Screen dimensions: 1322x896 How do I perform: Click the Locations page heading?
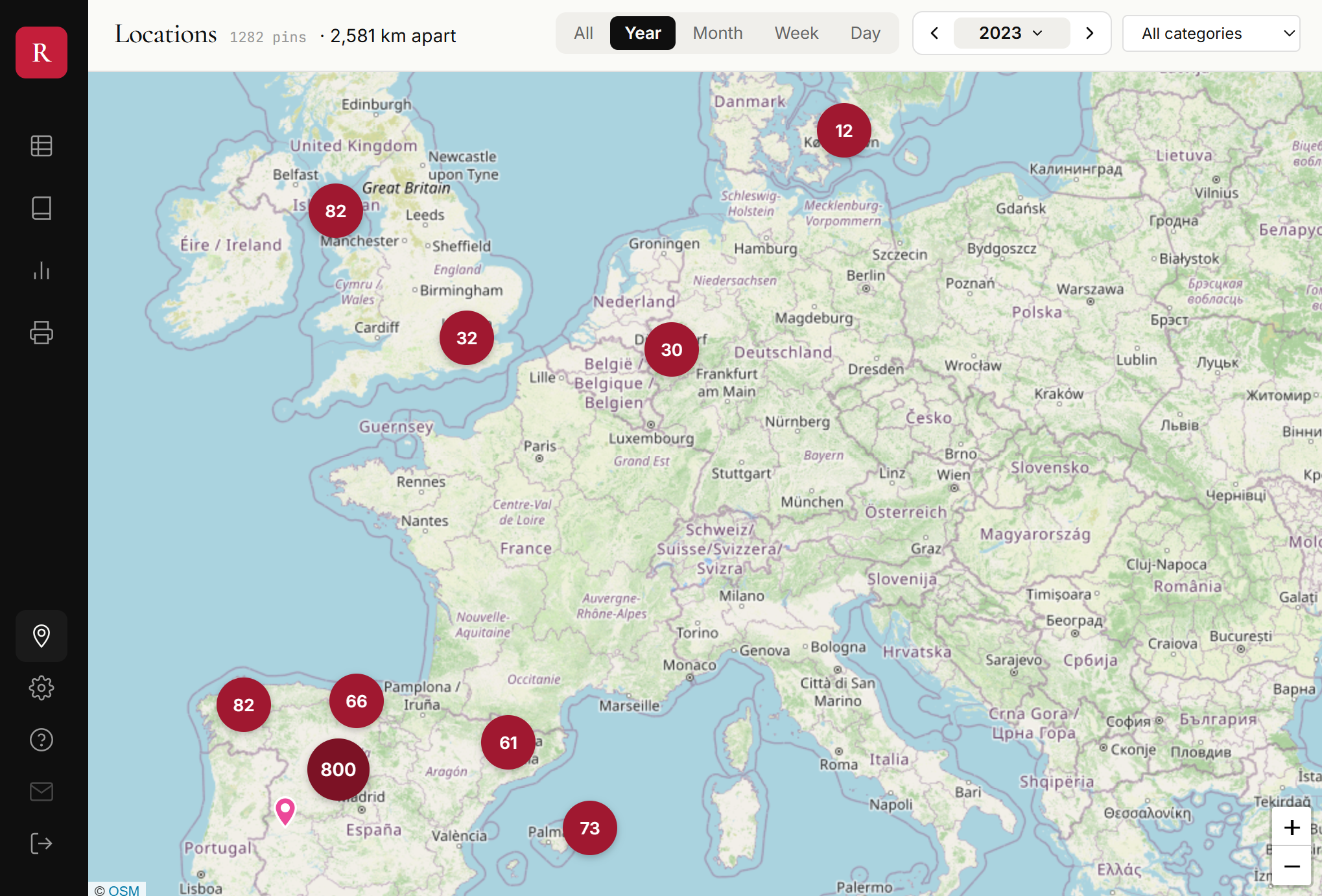(166, 34)
